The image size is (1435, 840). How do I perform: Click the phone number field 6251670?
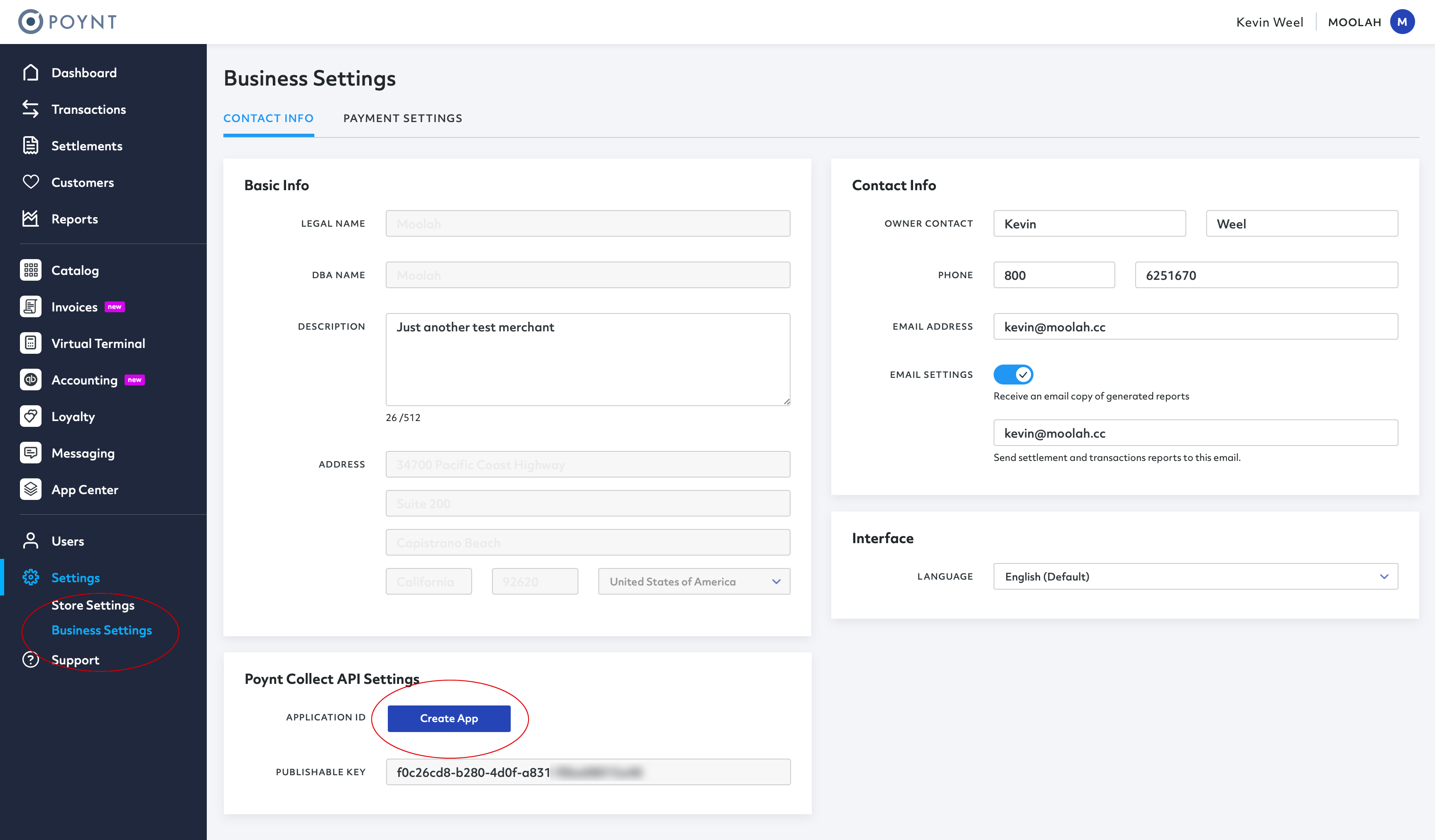[x=1266, y=274]
